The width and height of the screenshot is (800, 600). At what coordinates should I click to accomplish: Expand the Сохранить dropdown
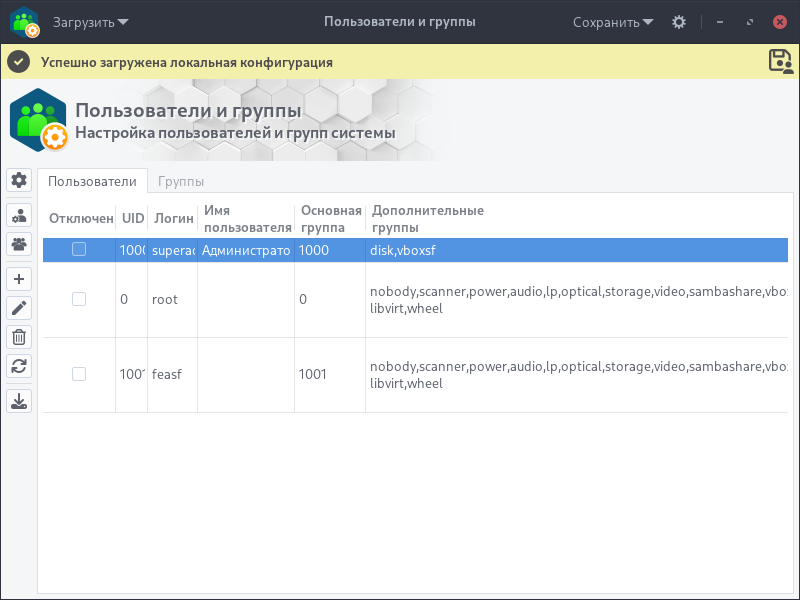point(613,22)
